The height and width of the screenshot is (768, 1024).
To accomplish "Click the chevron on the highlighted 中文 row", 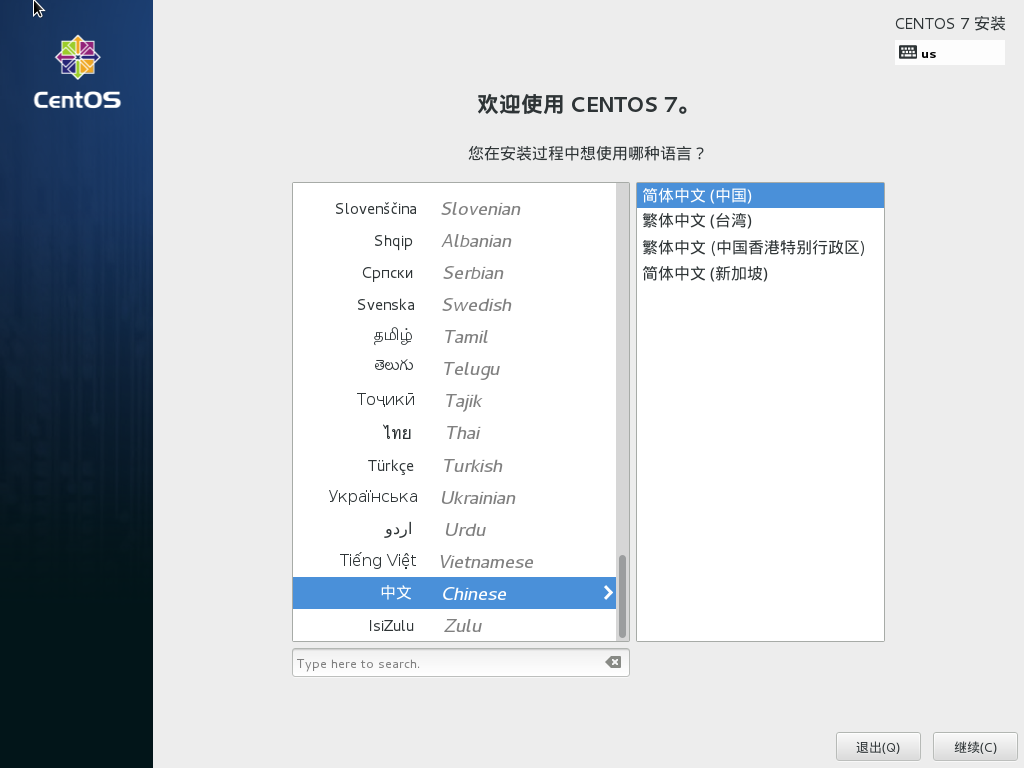I will 608,592.
